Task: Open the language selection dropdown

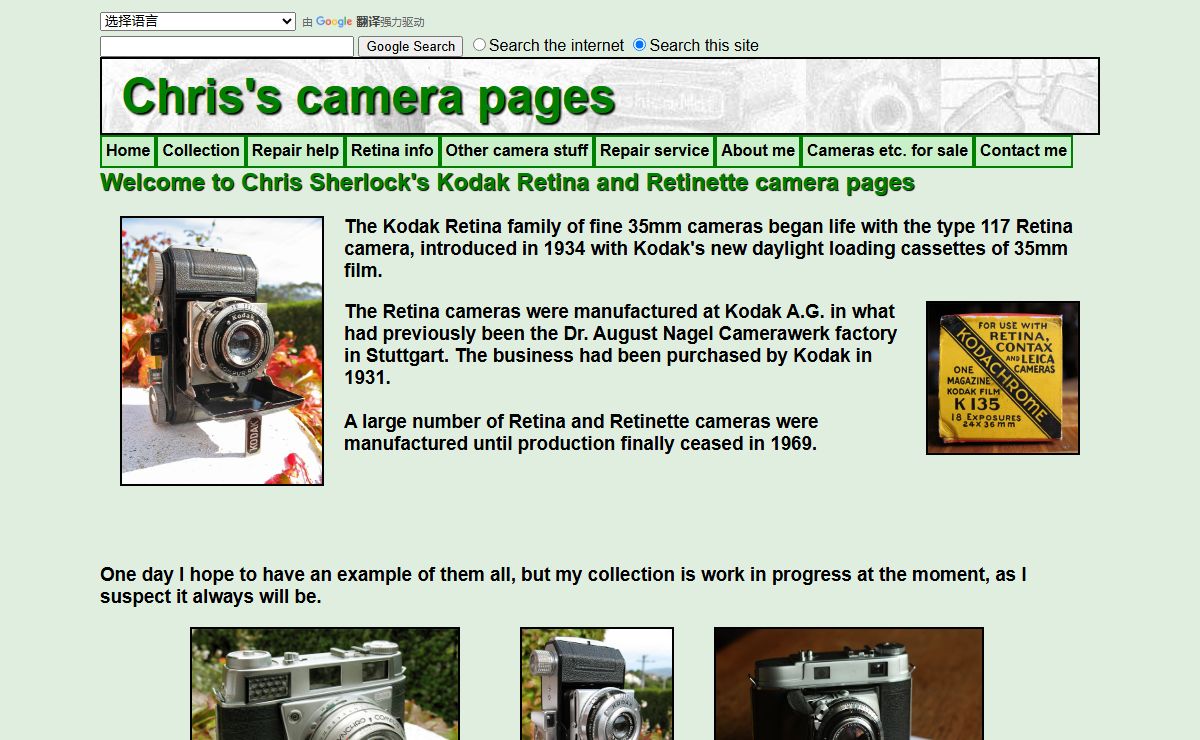Action: point(198,21)
